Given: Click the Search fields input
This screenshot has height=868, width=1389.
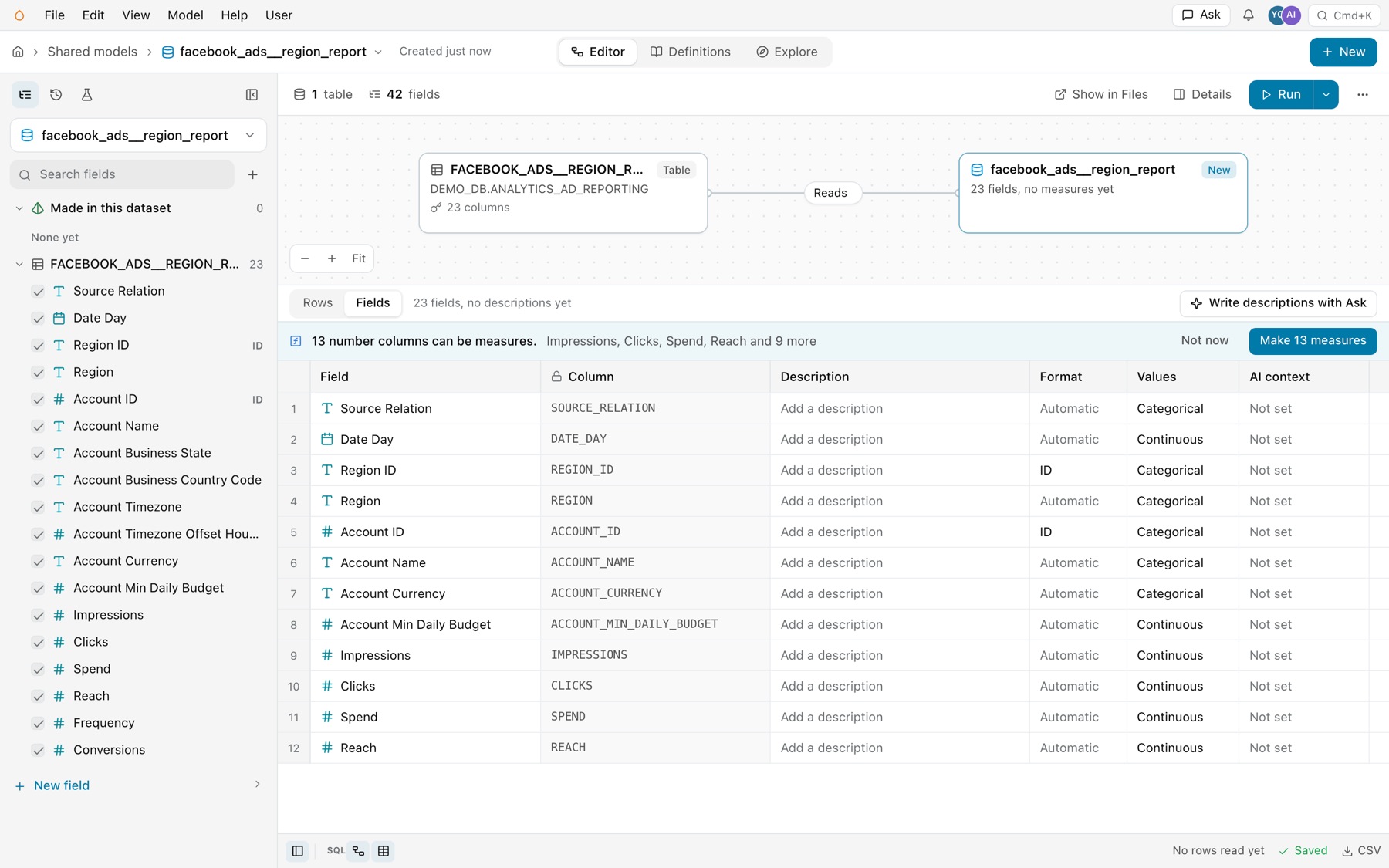Looking at the screenshot, I should (x=123, y=174).
